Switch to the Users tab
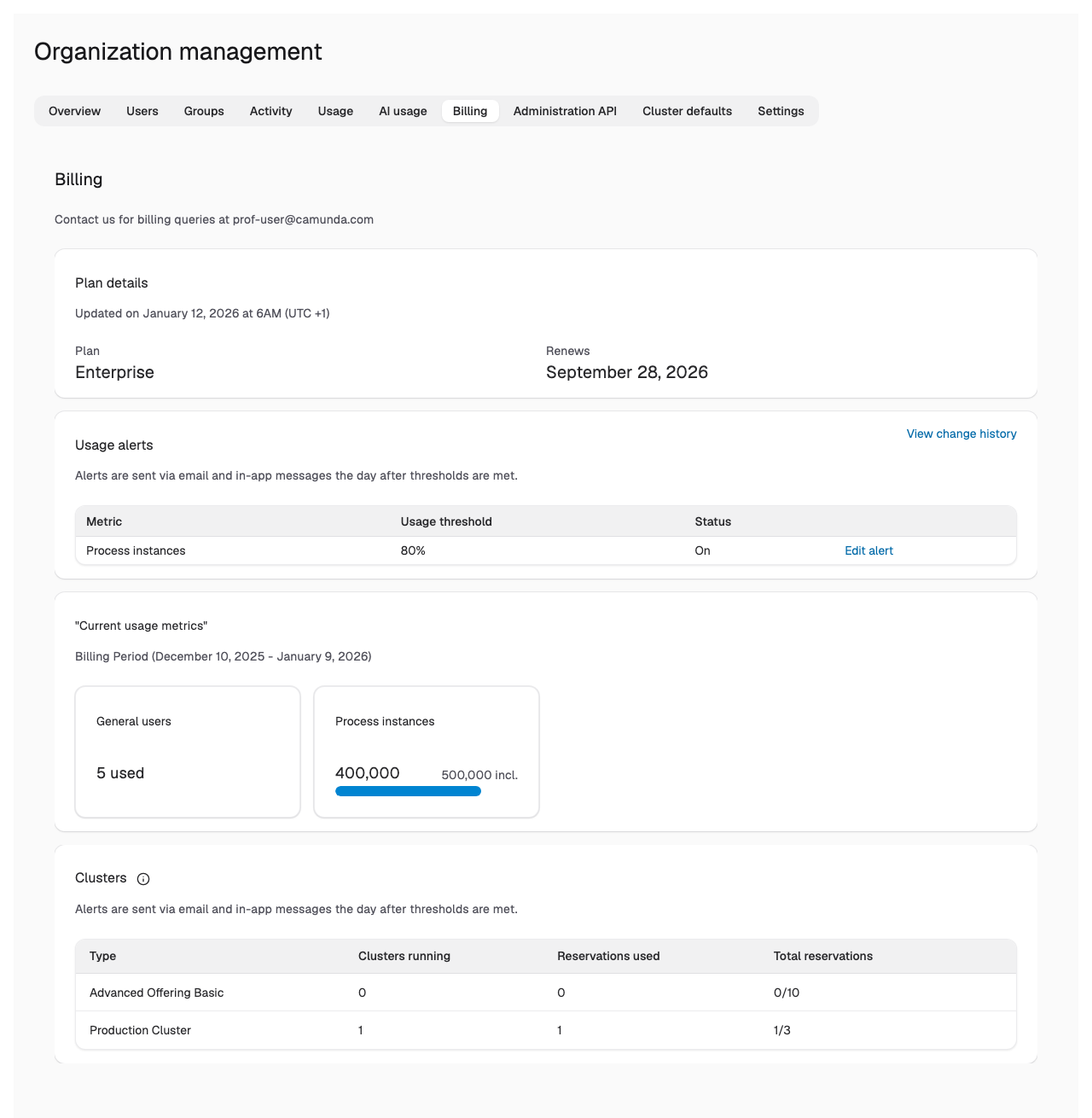Image resolution: width=1092 pixels, height=1118 pixels. point(142,111)
